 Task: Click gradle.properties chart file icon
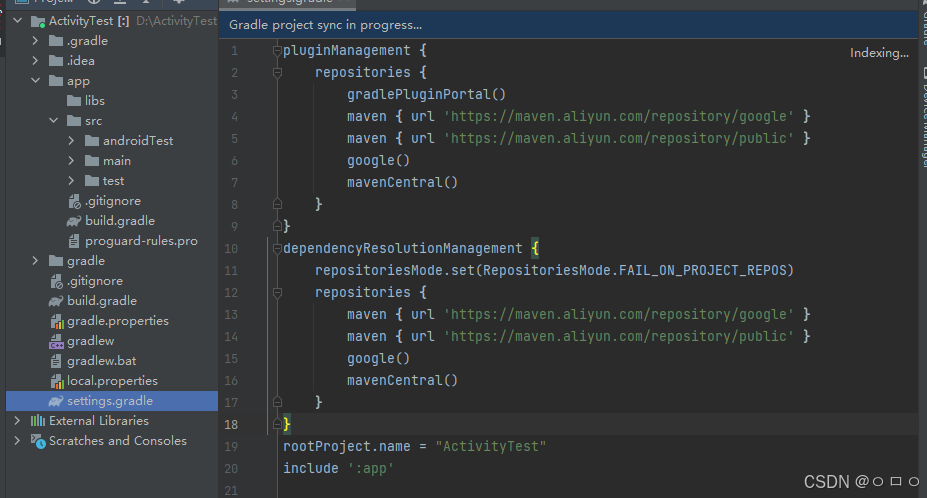click(x=57, y=321)
